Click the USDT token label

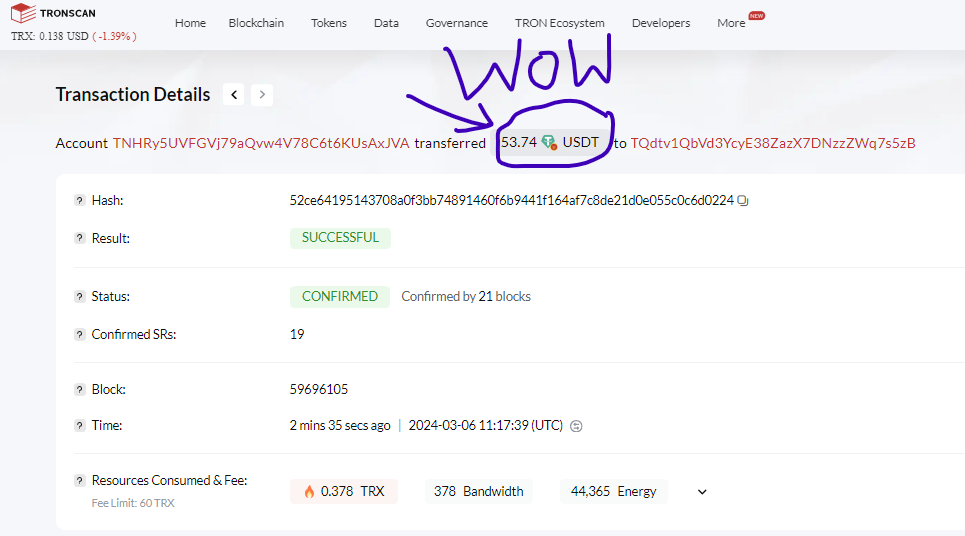pyautogui.click(x=580, y=142)
